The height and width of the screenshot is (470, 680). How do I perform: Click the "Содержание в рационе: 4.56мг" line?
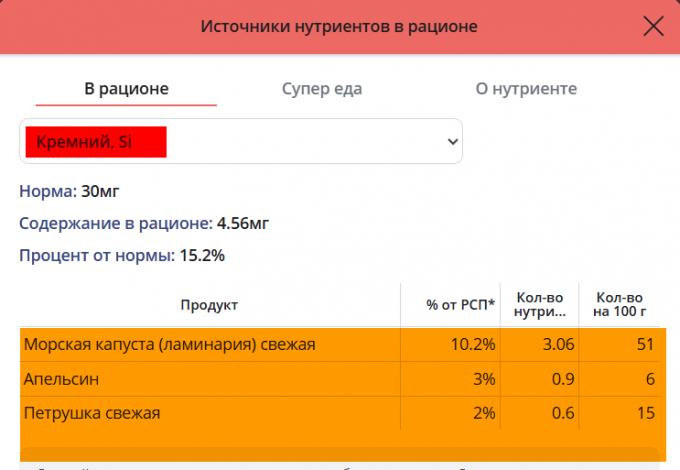[x=144, y=222]
